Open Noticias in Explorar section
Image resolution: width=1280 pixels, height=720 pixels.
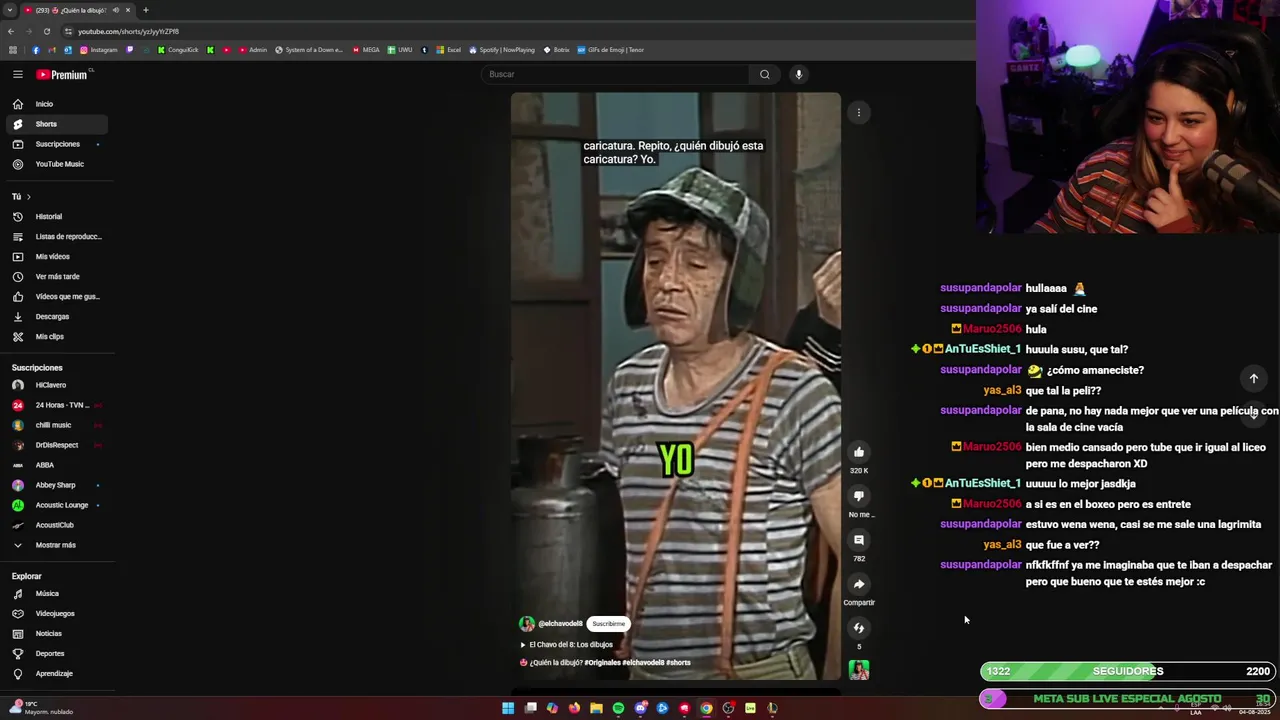(x=56, y=633)
